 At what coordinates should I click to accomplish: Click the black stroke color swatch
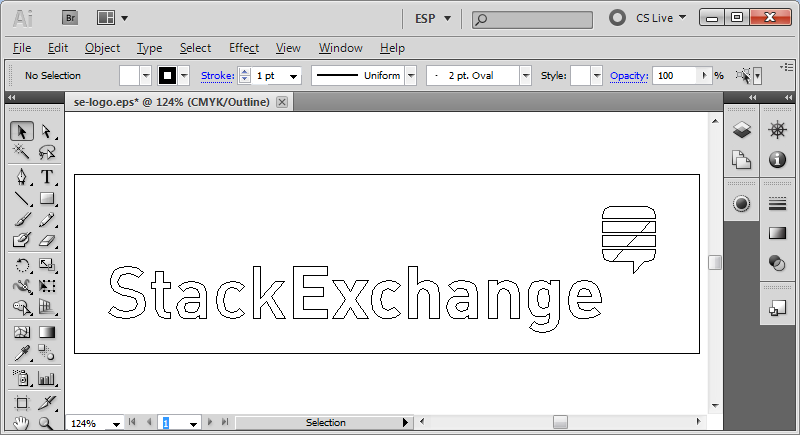[x=167, y=76]
